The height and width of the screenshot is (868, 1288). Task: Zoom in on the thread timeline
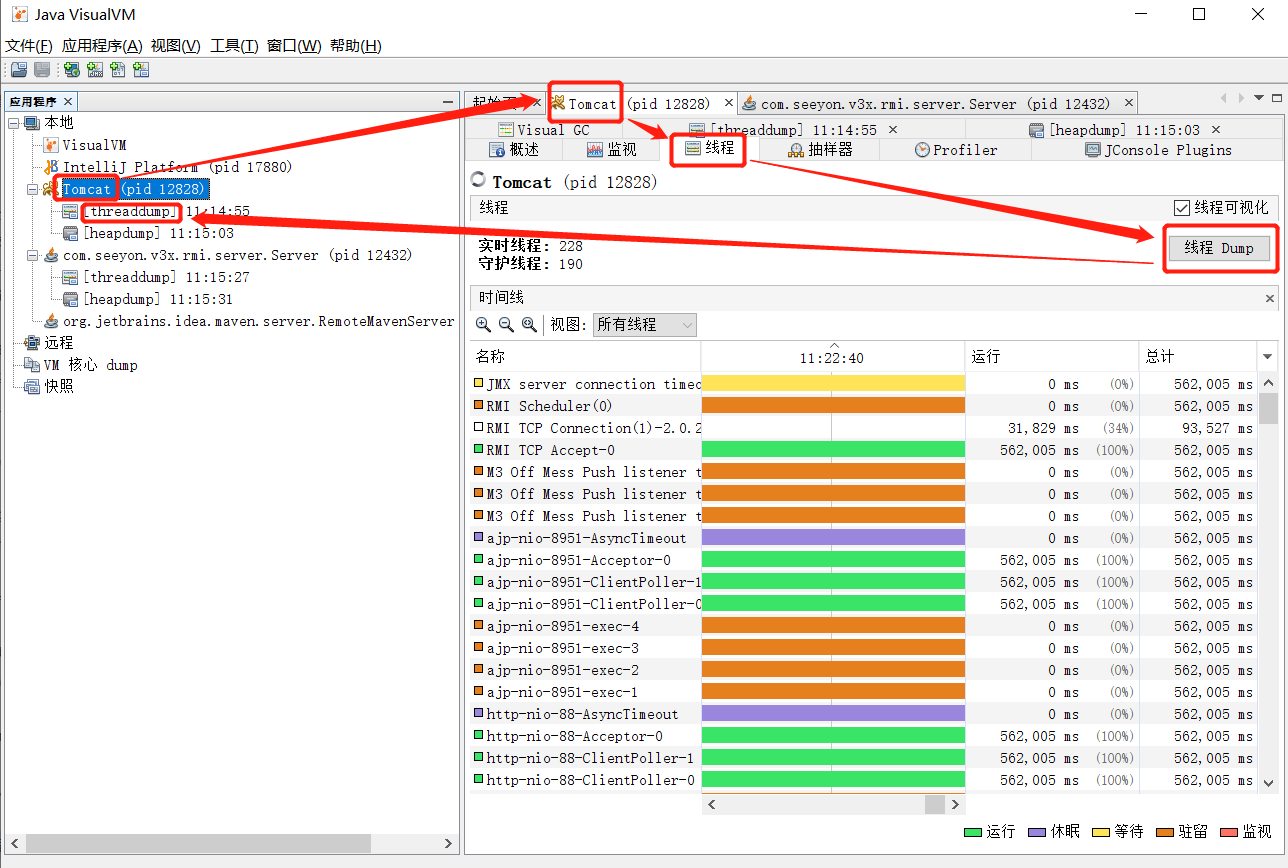(483, 325)
